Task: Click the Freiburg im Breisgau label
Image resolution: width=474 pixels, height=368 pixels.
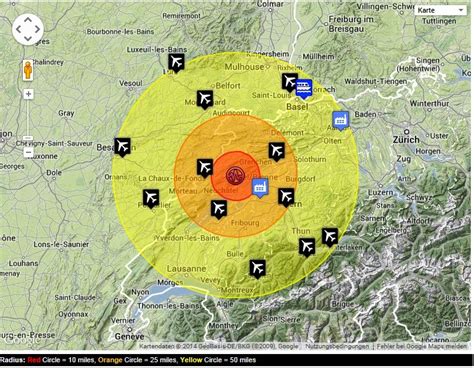Action: pyautogui.click(x=351, y=24)
